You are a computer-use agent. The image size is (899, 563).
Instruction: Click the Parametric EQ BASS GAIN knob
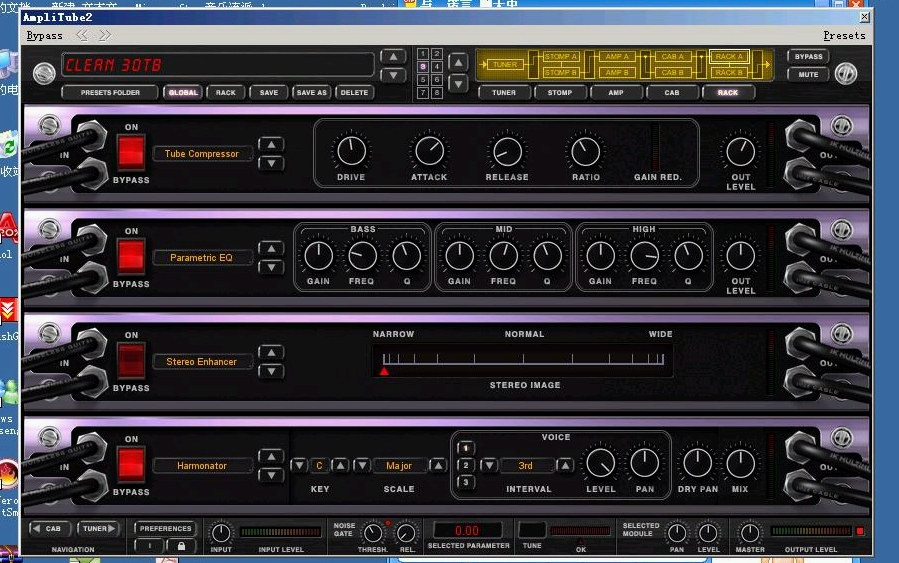tap(318, 256)
